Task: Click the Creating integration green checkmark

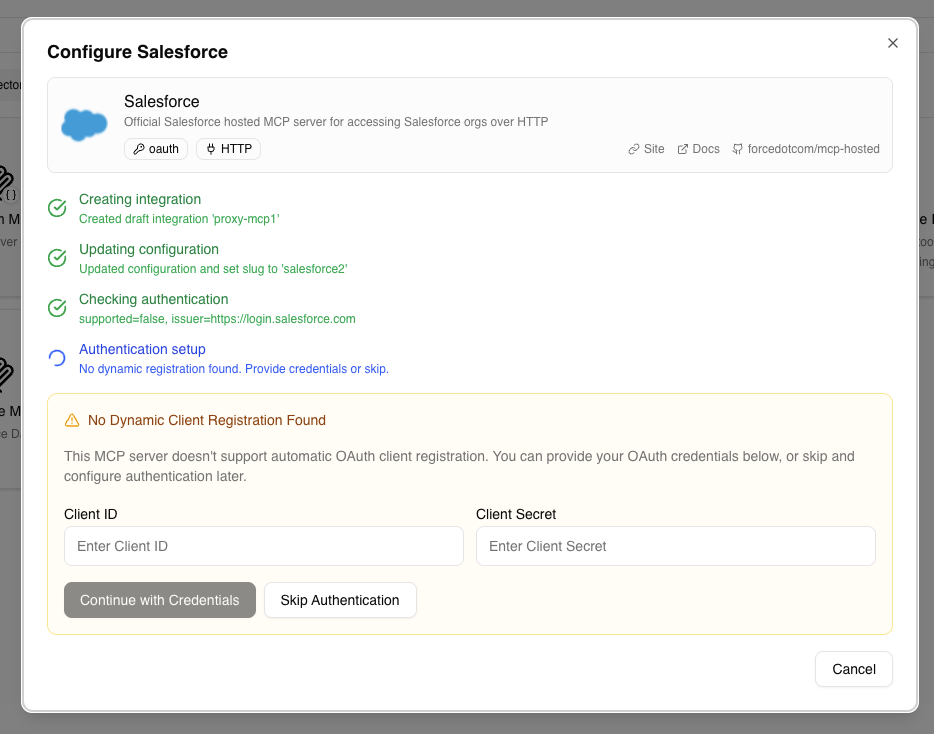Action: [x=57, y=208]
